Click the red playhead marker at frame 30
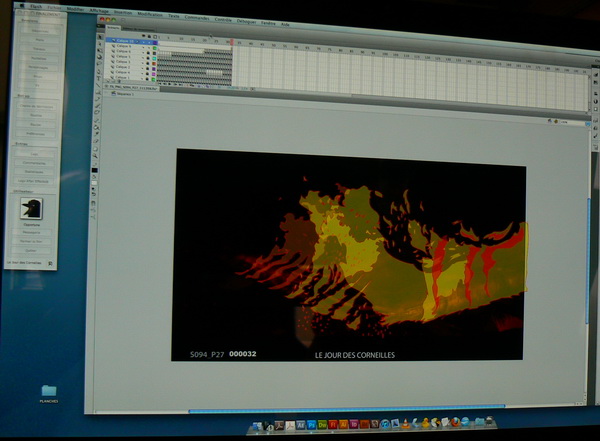 click(x=232, y=41)
